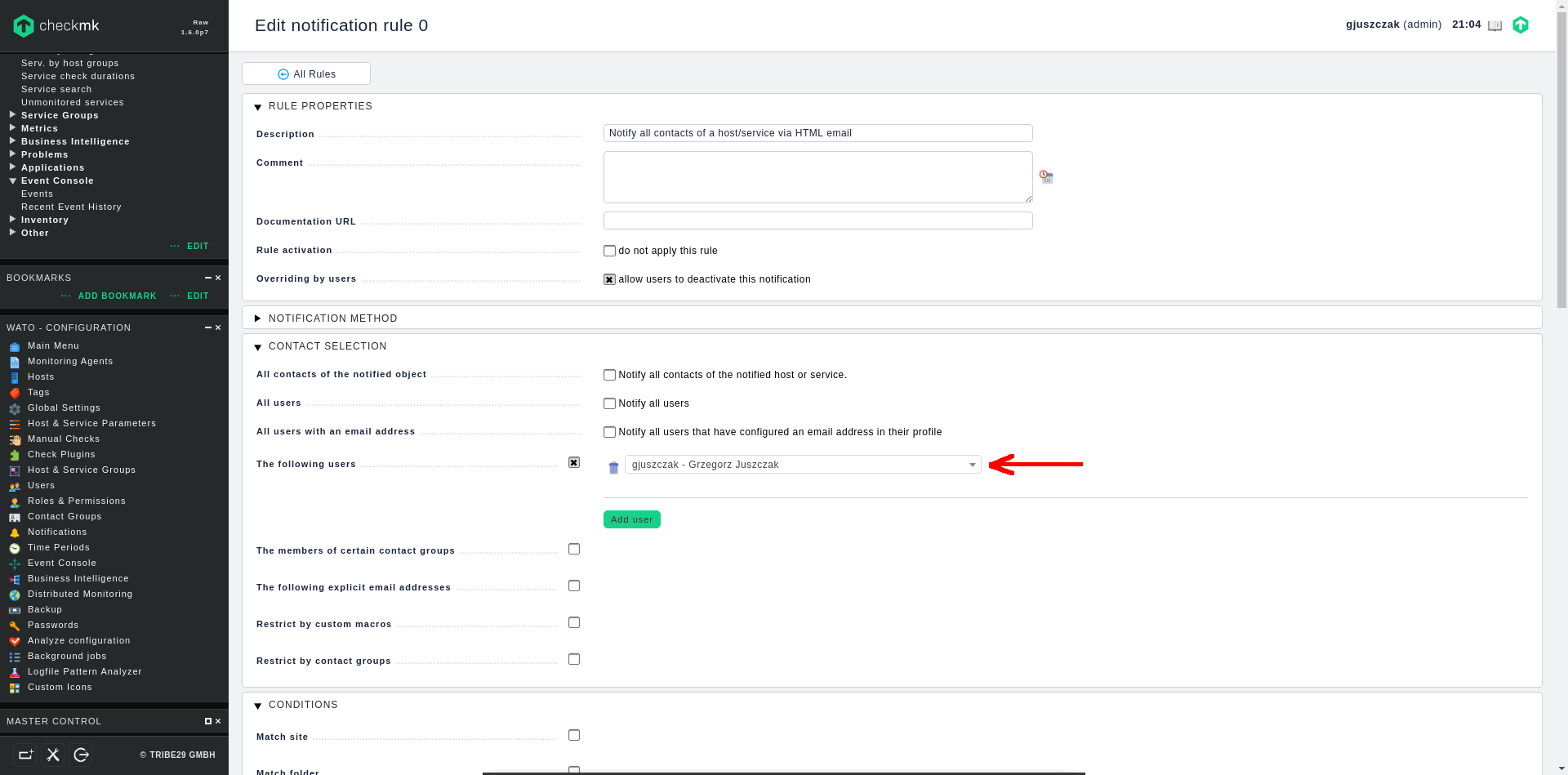The width and height of the screenshot is (1568, 775).
Task: Expand the Notification Method section
Action: (x=332, y=318)
